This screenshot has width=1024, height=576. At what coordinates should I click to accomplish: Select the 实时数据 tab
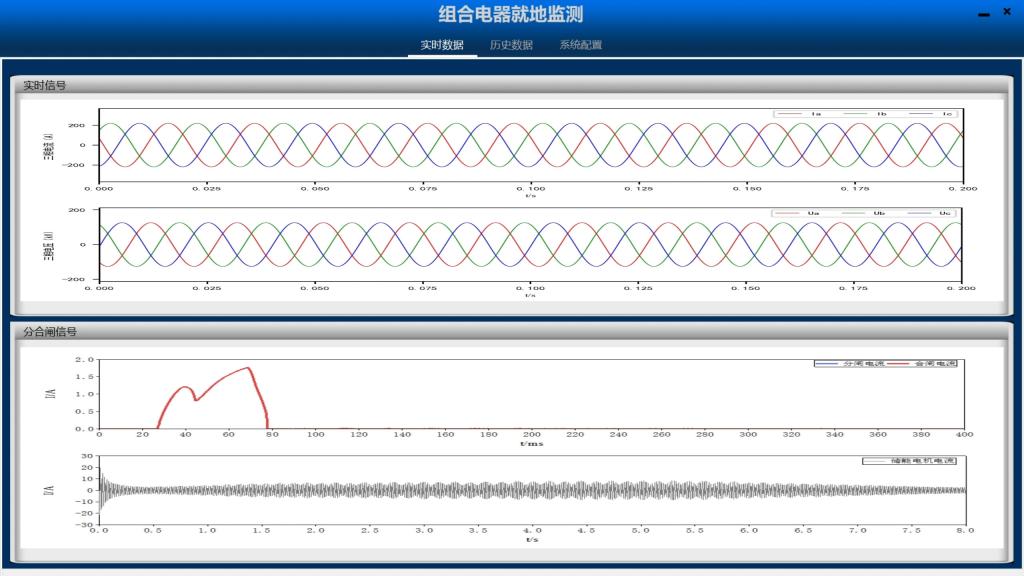(443, 44)
